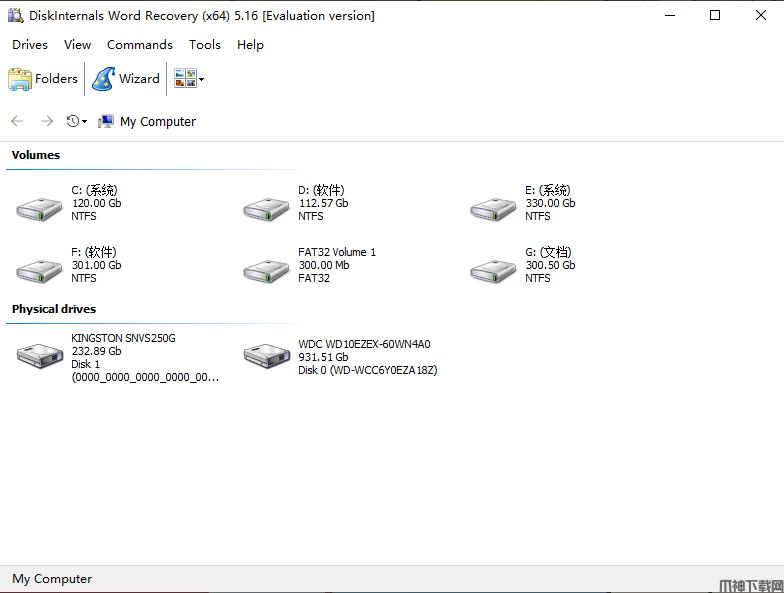Open the Drives menu
This screenshot has height=593, width=784.
click(x=30, y=44)
